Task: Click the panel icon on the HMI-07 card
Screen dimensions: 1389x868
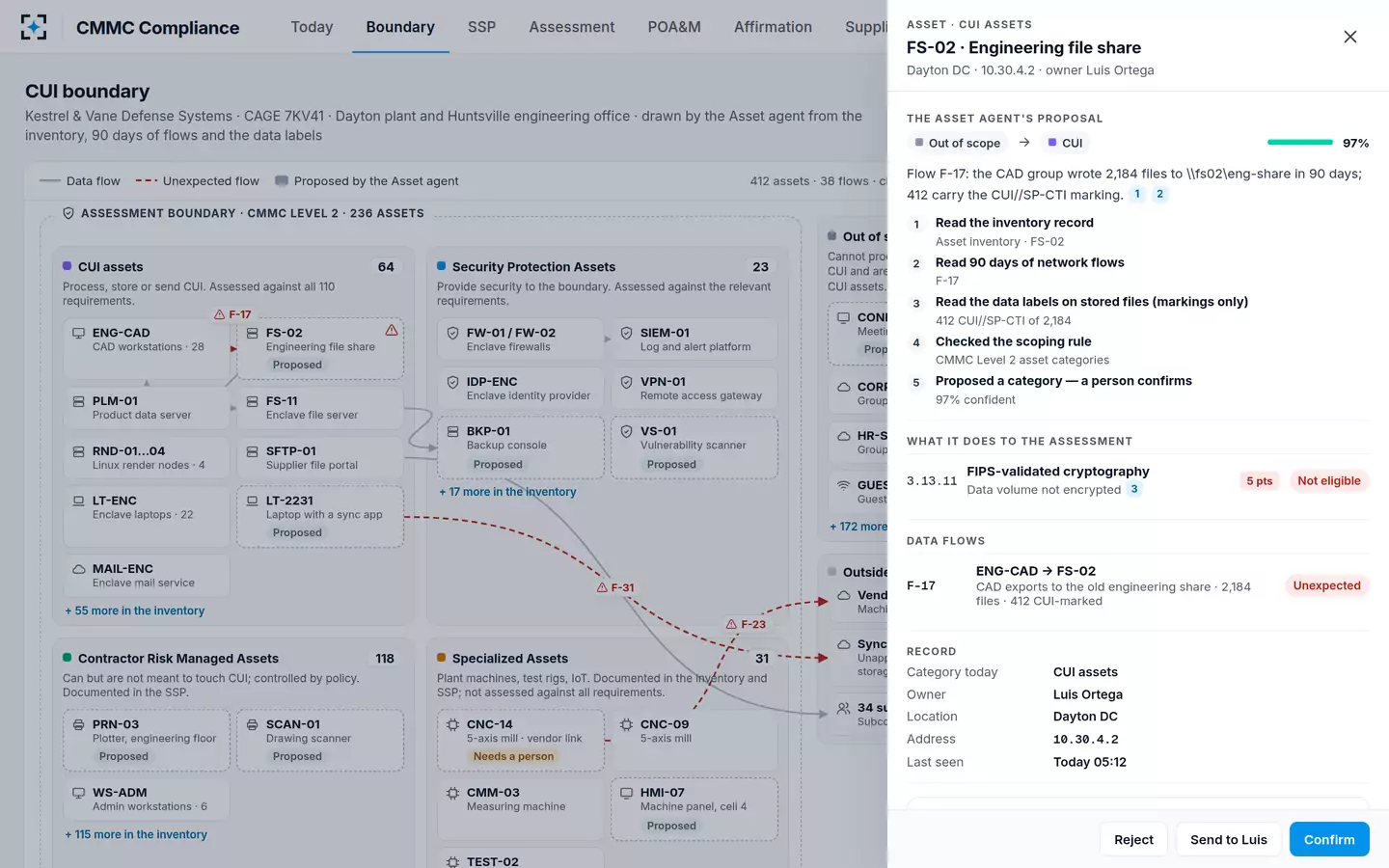Action: [x=626, y=793]
